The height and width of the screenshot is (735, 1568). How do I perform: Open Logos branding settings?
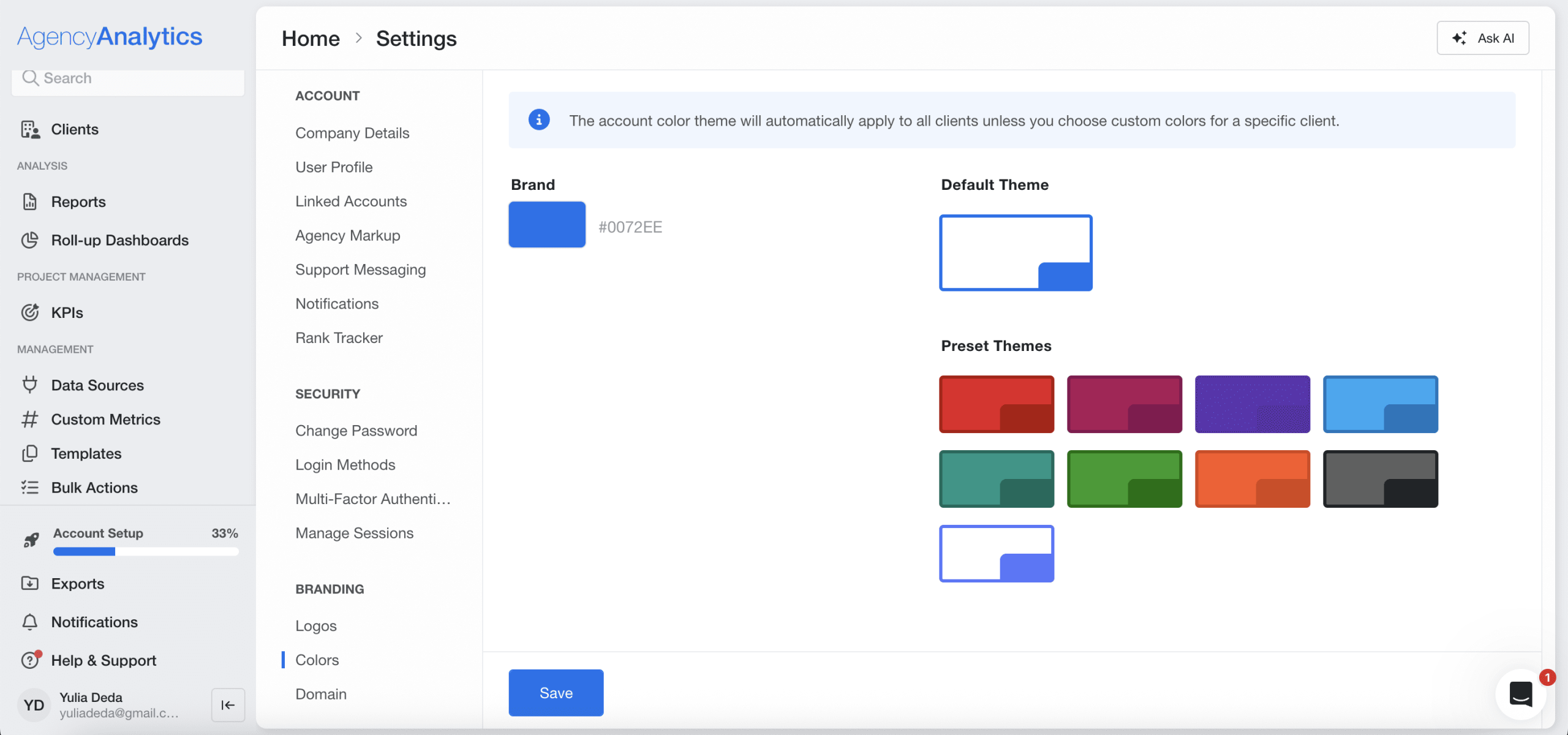click(x=316, y=626)
